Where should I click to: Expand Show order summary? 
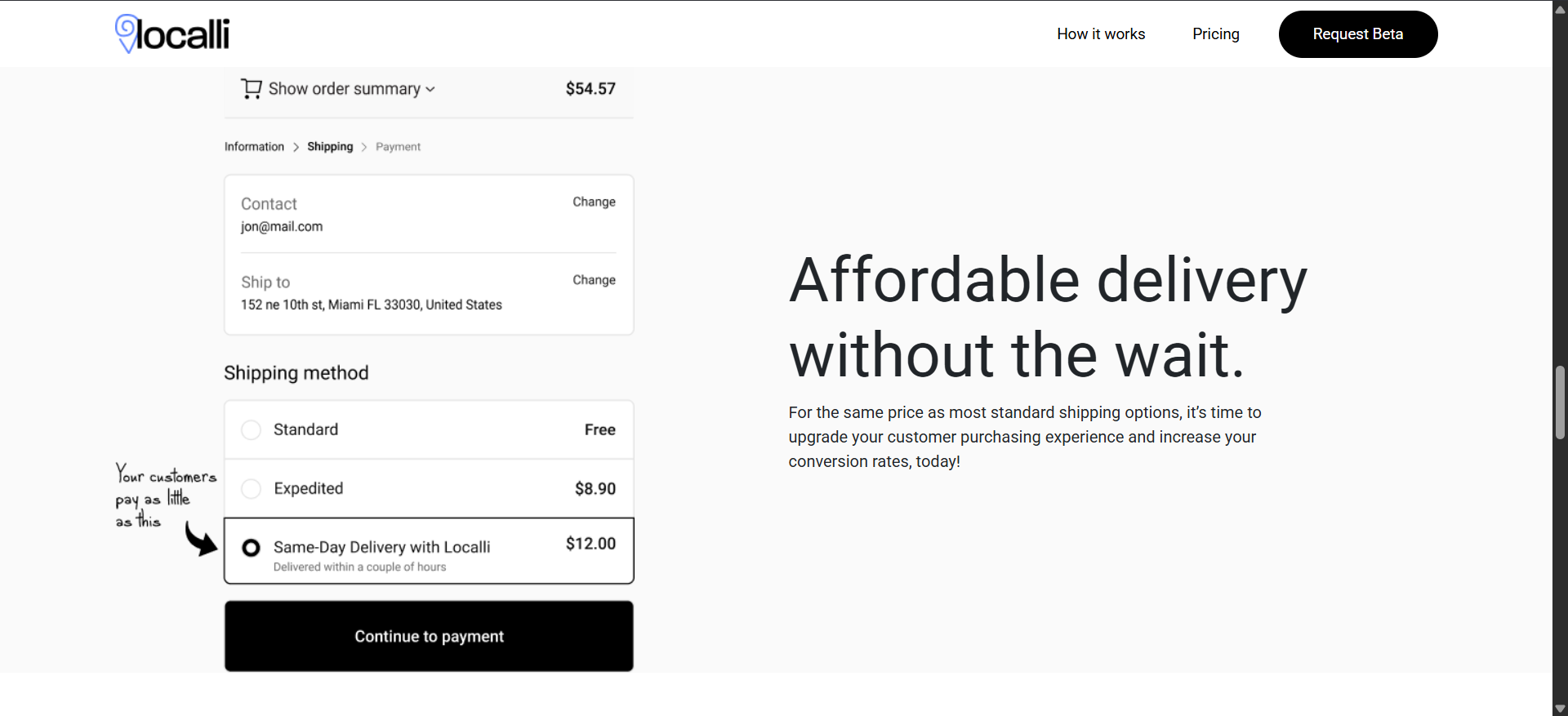tap(344, 88)
